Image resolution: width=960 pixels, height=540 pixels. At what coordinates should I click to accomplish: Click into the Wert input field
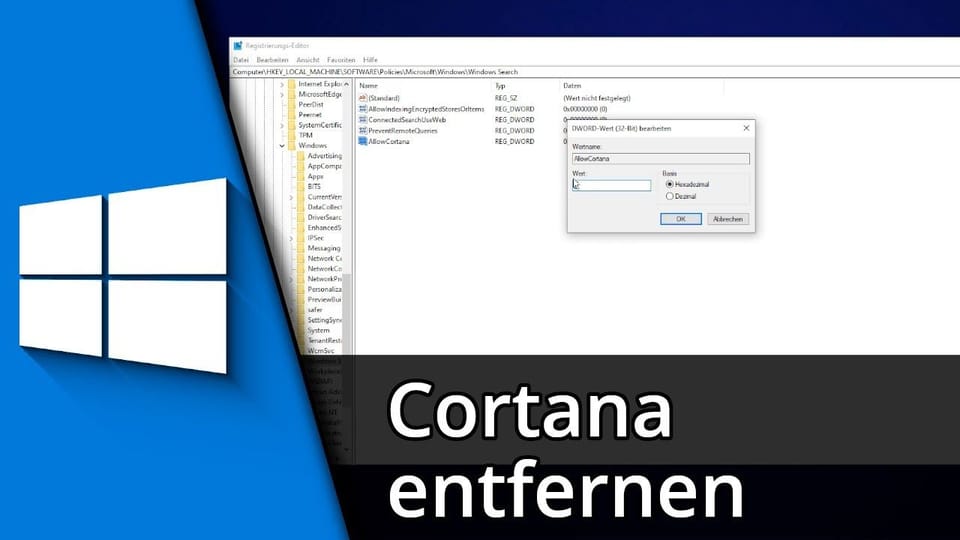[x=612, y=185]
